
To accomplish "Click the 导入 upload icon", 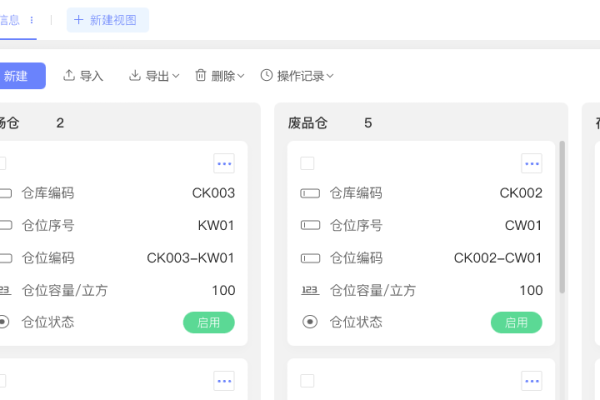I will (69, 75).
